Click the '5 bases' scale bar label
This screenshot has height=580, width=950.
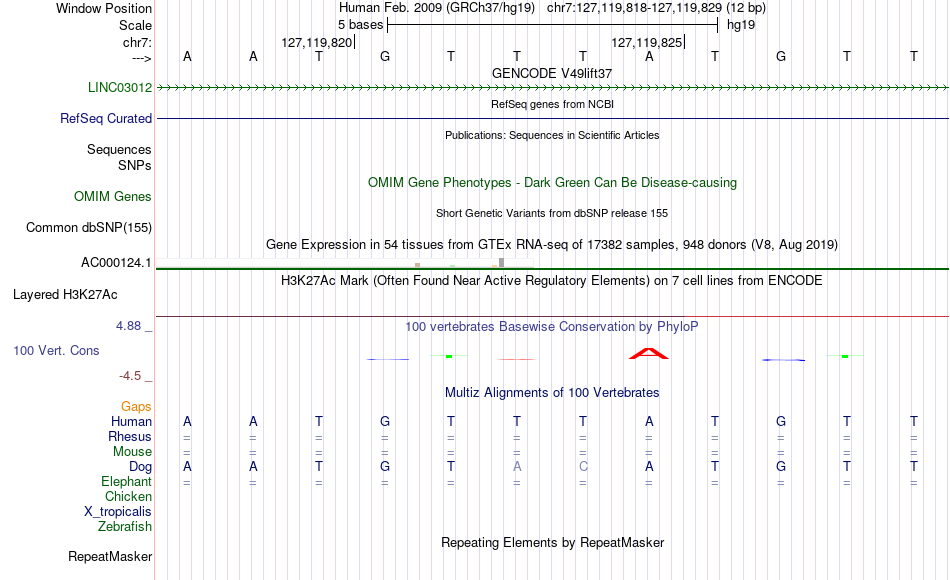tap(360, 25)
